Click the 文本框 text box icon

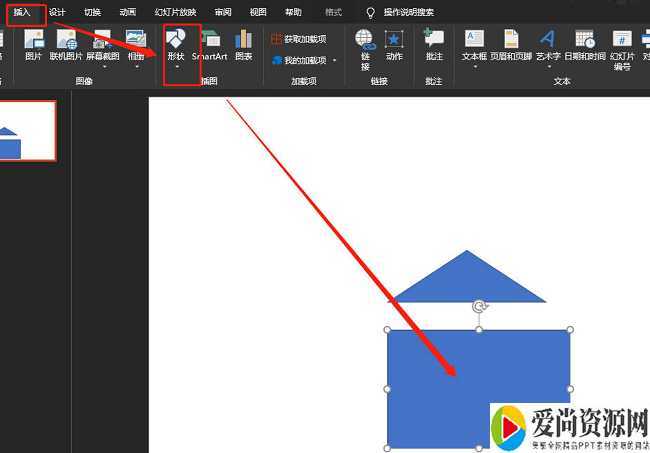click(474, 46)
